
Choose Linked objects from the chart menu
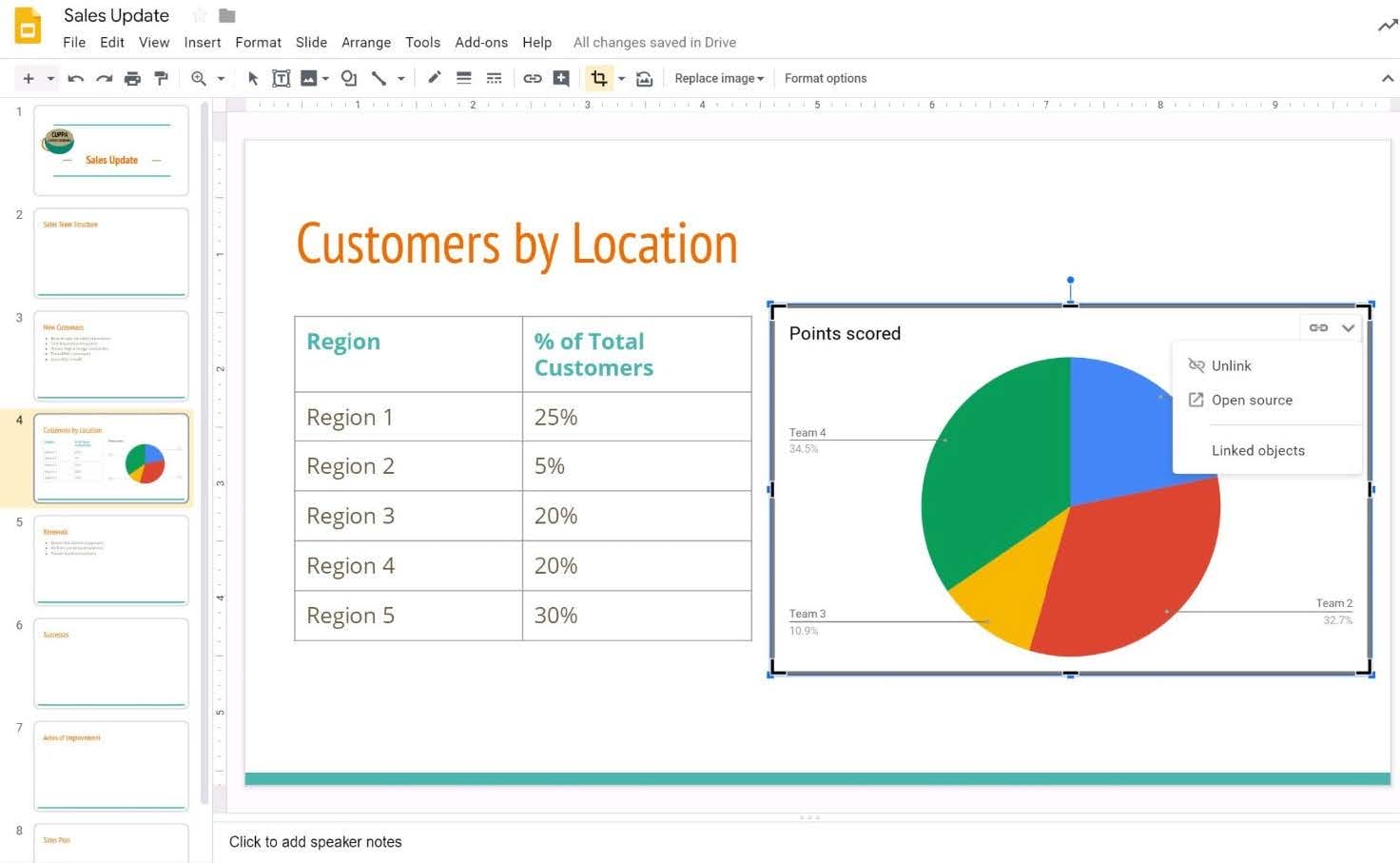coord(1268,450)
